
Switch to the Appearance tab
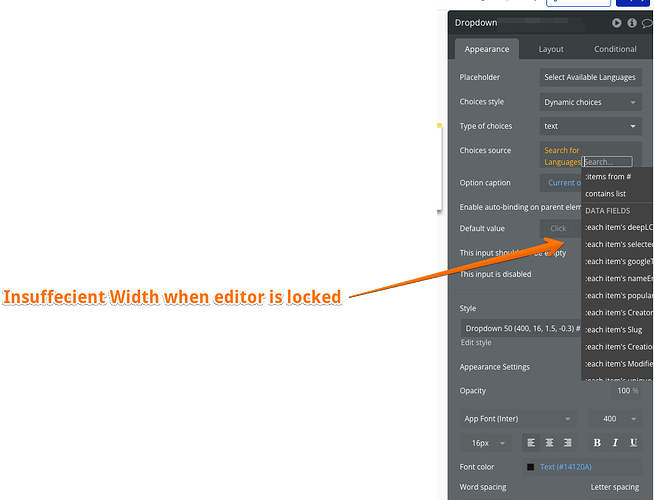tap(487, 49)
